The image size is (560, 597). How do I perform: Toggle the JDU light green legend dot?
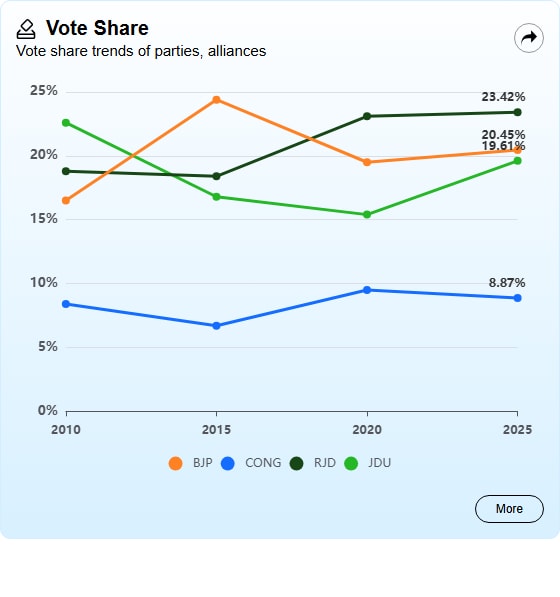(351, 463)
